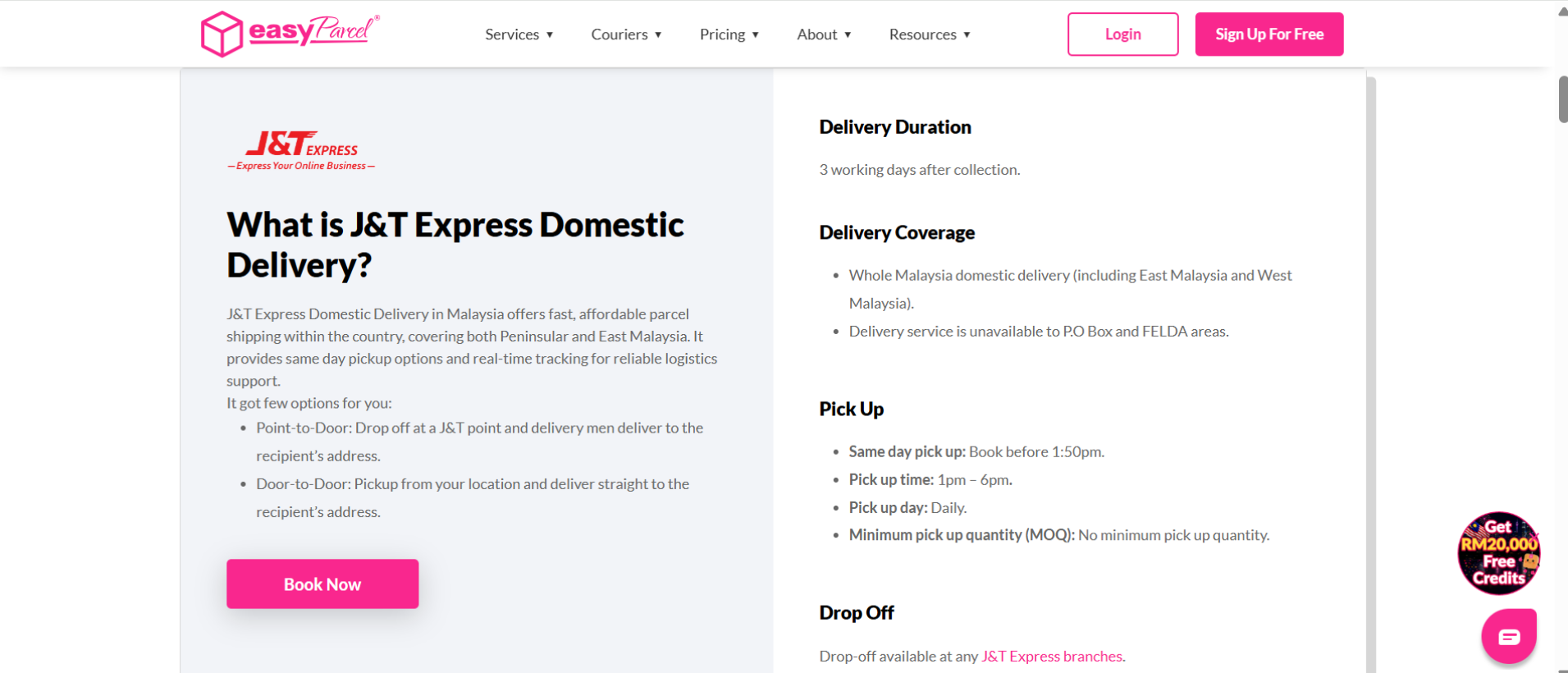Click the 'Same day pick up:' line
The height and width of the screenshot is (673, 1568).
point(976,451)
